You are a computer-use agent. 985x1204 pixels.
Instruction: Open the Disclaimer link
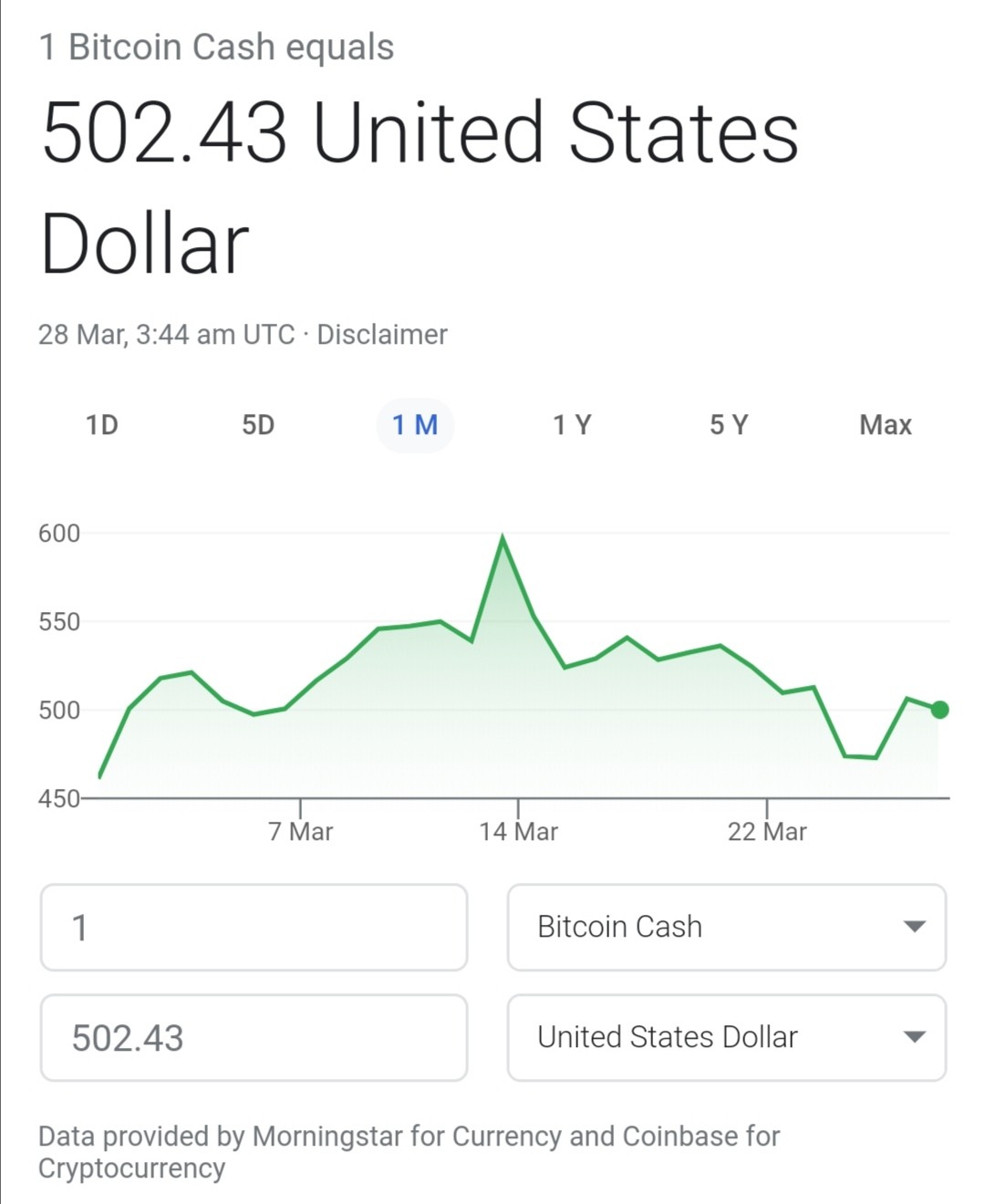click(382, 335)
